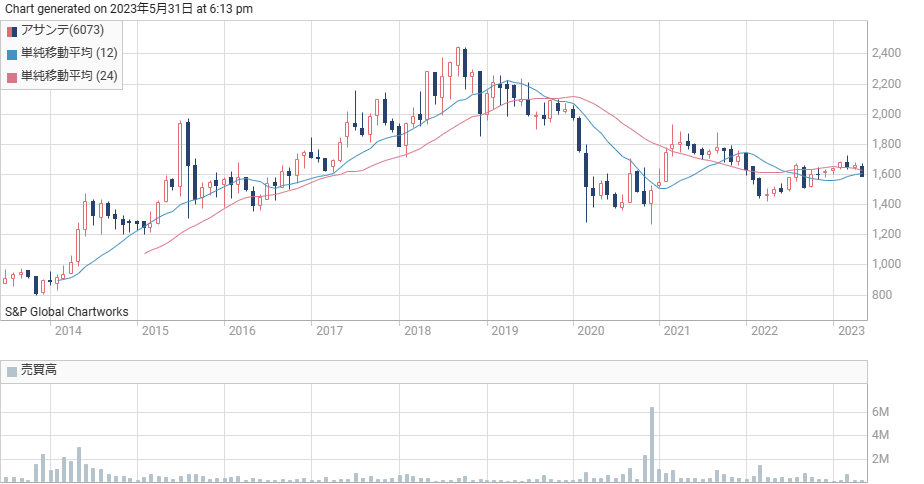
Task: Click the 2015 year axis label
Action: (155, 331)
